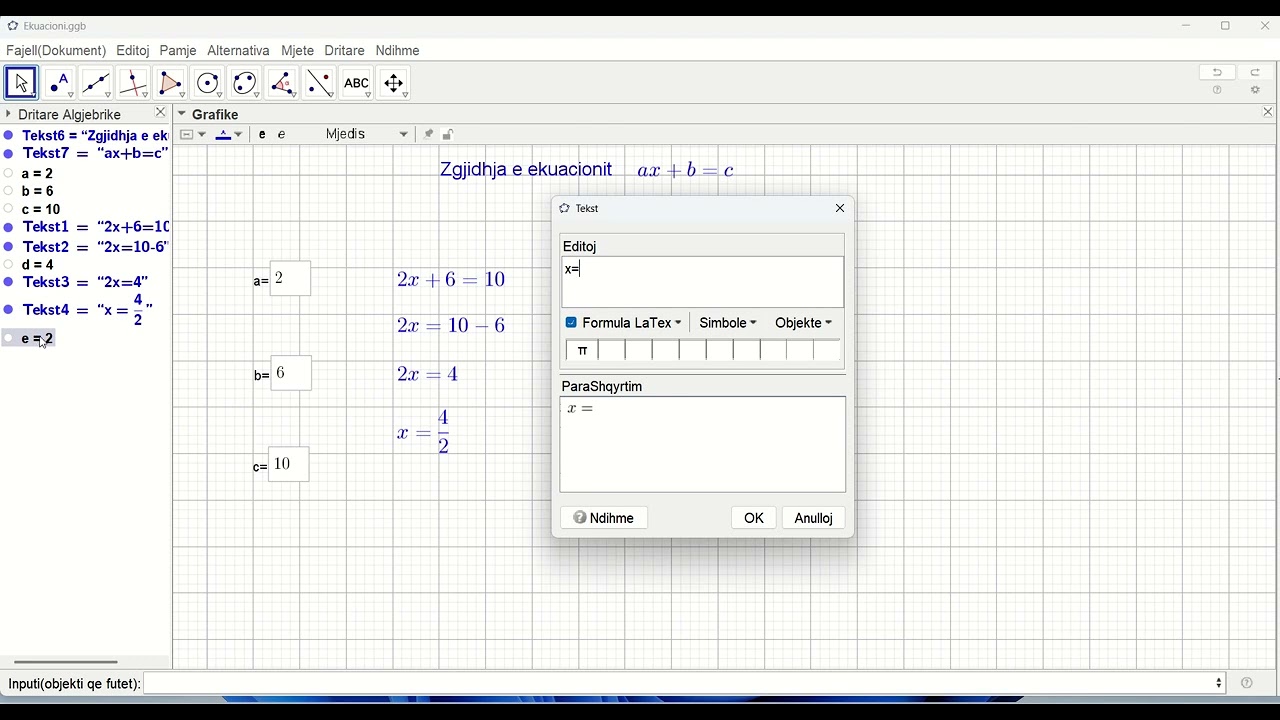Open the Objekte dropdown
The width and height of the screenshot is (1280, 720).
click(x=803, y=323)
